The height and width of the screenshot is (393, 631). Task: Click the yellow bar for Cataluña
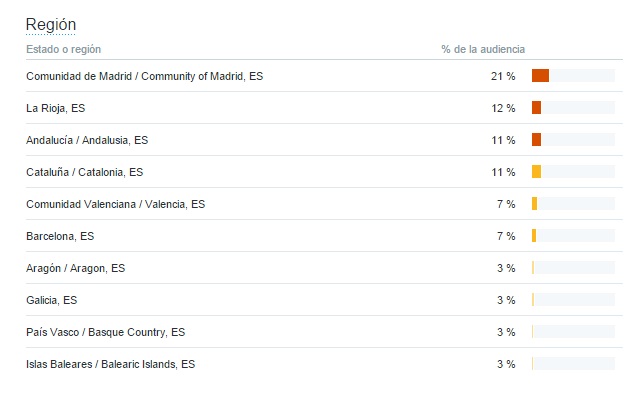(536, 172)
